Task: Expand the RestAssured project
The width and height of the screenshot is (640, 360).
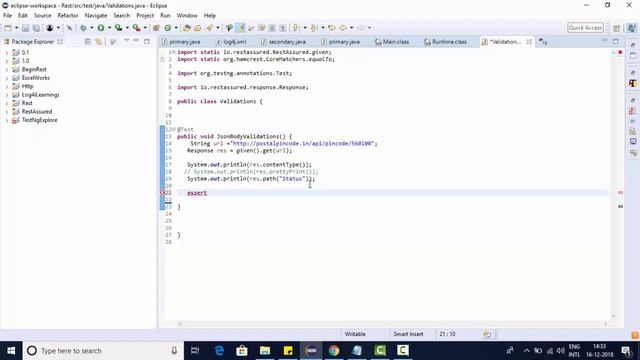Action: pos(7,112)
